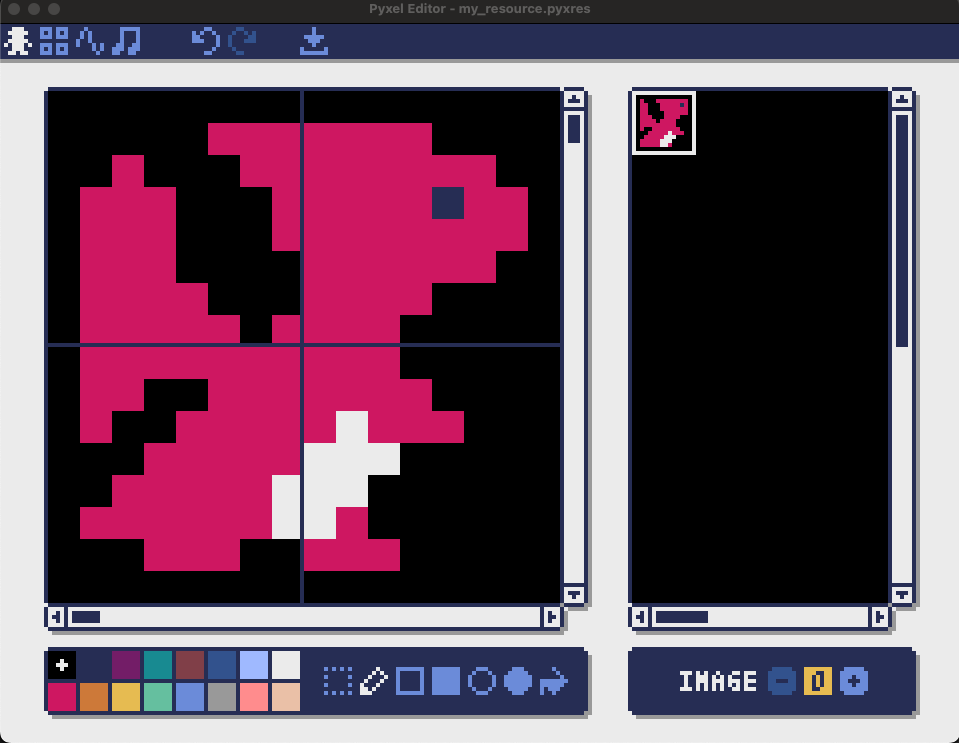Image resolution: width=959 pixels, height=743 pixels.
Task: Pick the mint green color swatch
Action: click(x=158, y=697)
